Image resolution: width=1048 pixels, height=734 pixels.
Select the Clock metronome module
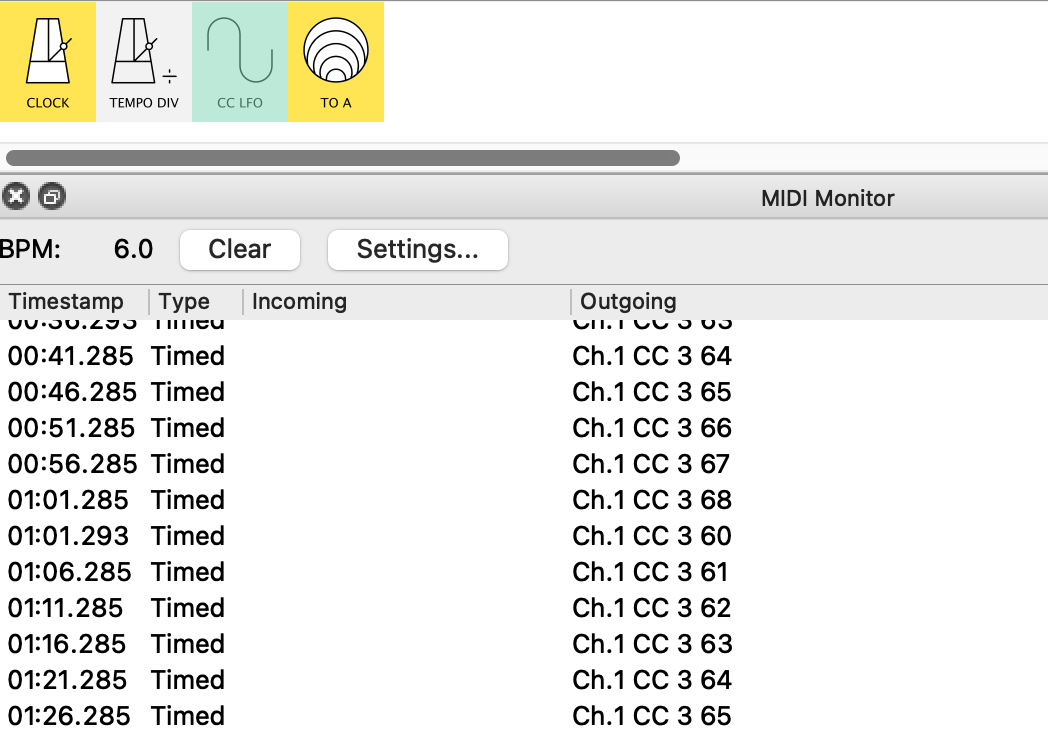pos(47,62)
